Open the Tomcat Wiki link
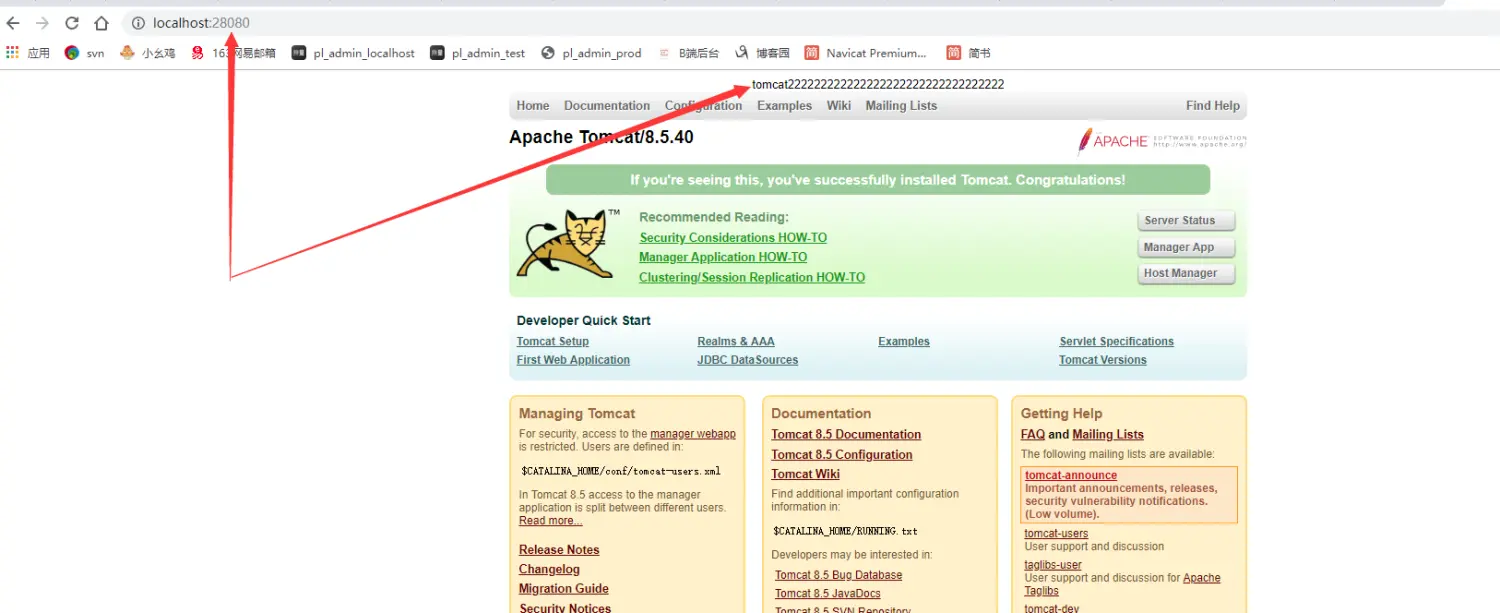 tap(806, 475)
